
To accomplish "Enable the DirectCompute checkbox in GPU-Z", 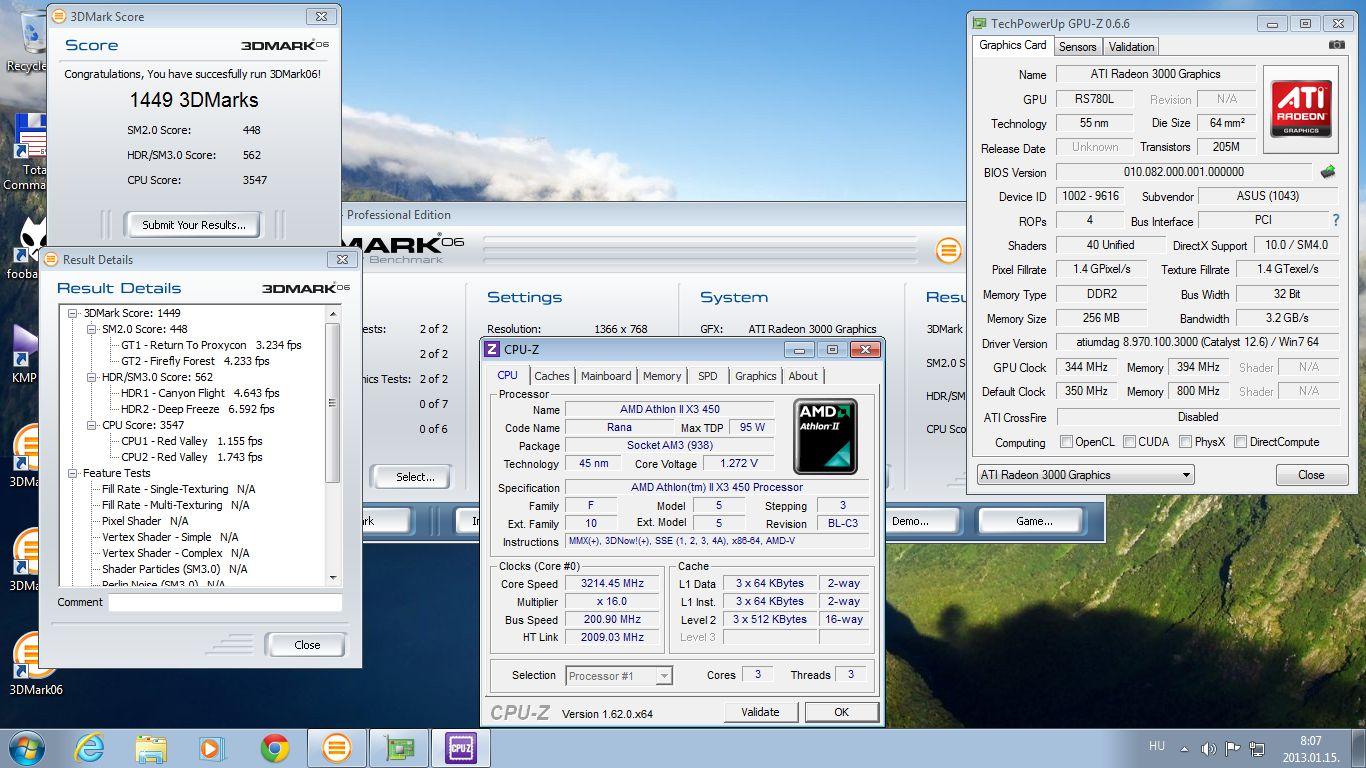I will 1240,441.
